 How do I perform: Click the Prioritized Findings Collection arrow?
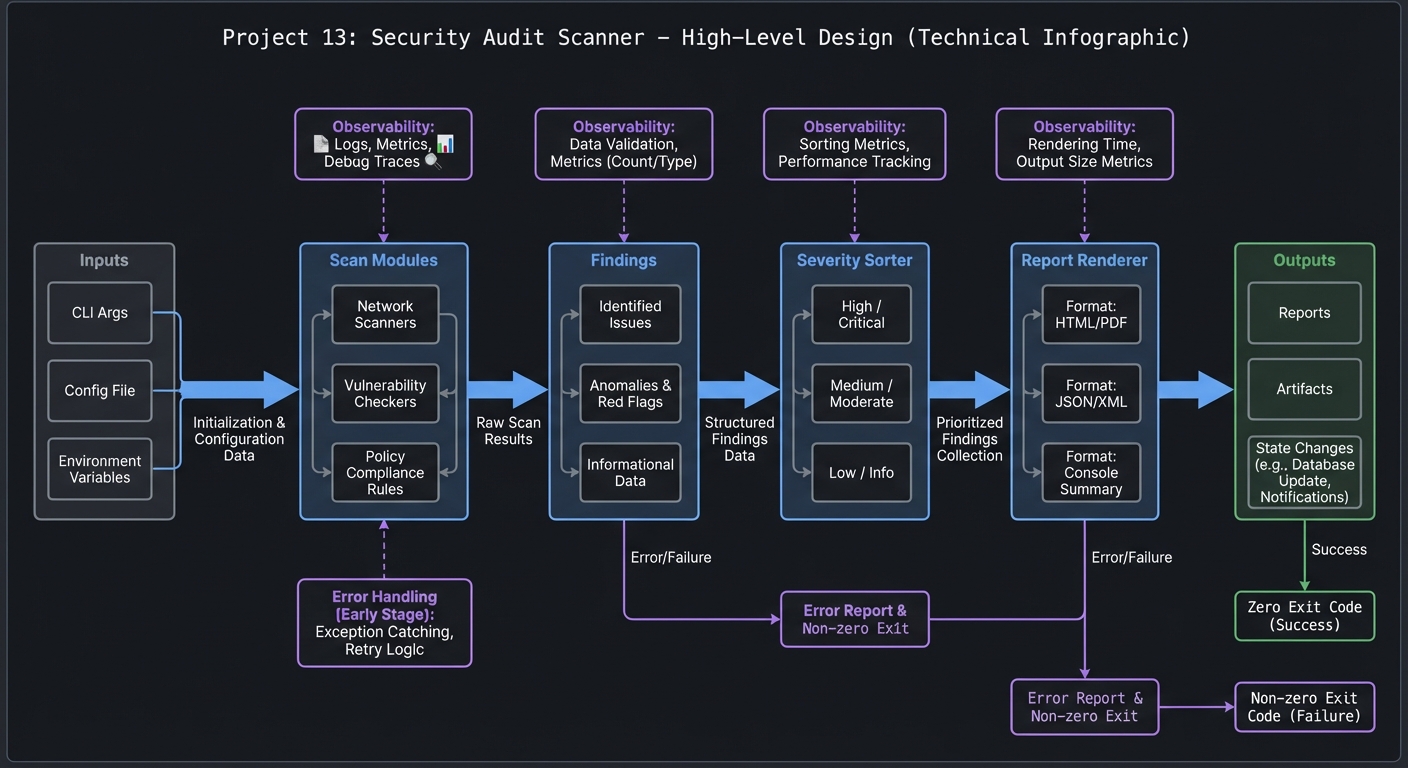970,390
